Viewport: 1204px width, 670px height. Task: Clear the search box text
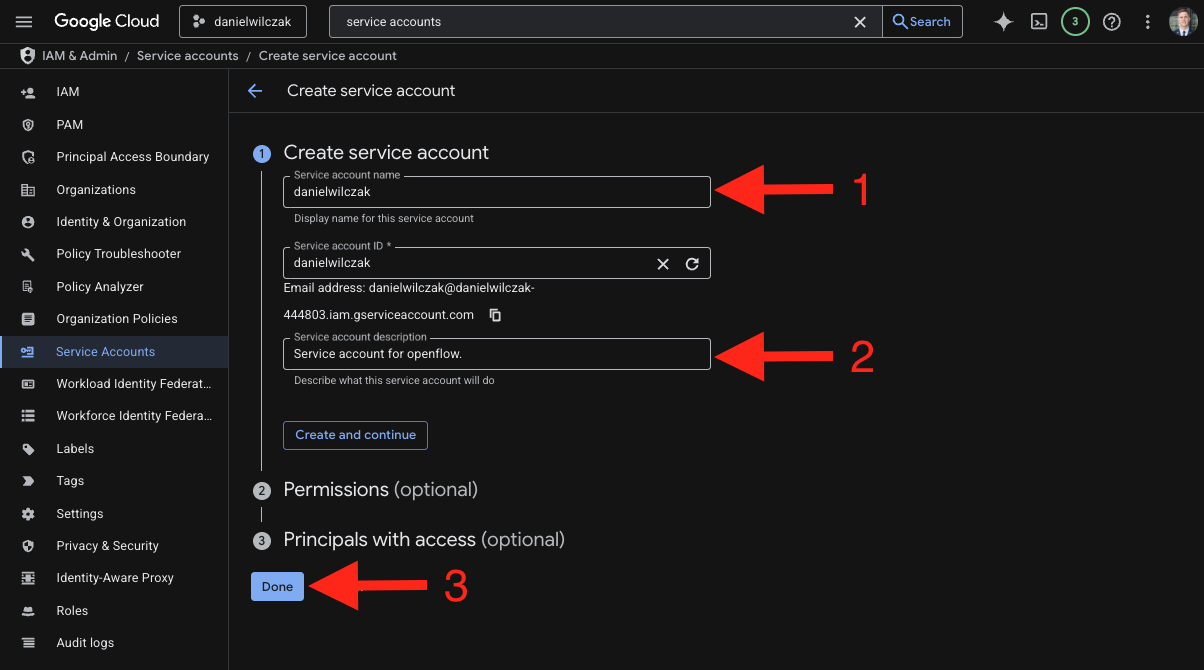point(860,22)
